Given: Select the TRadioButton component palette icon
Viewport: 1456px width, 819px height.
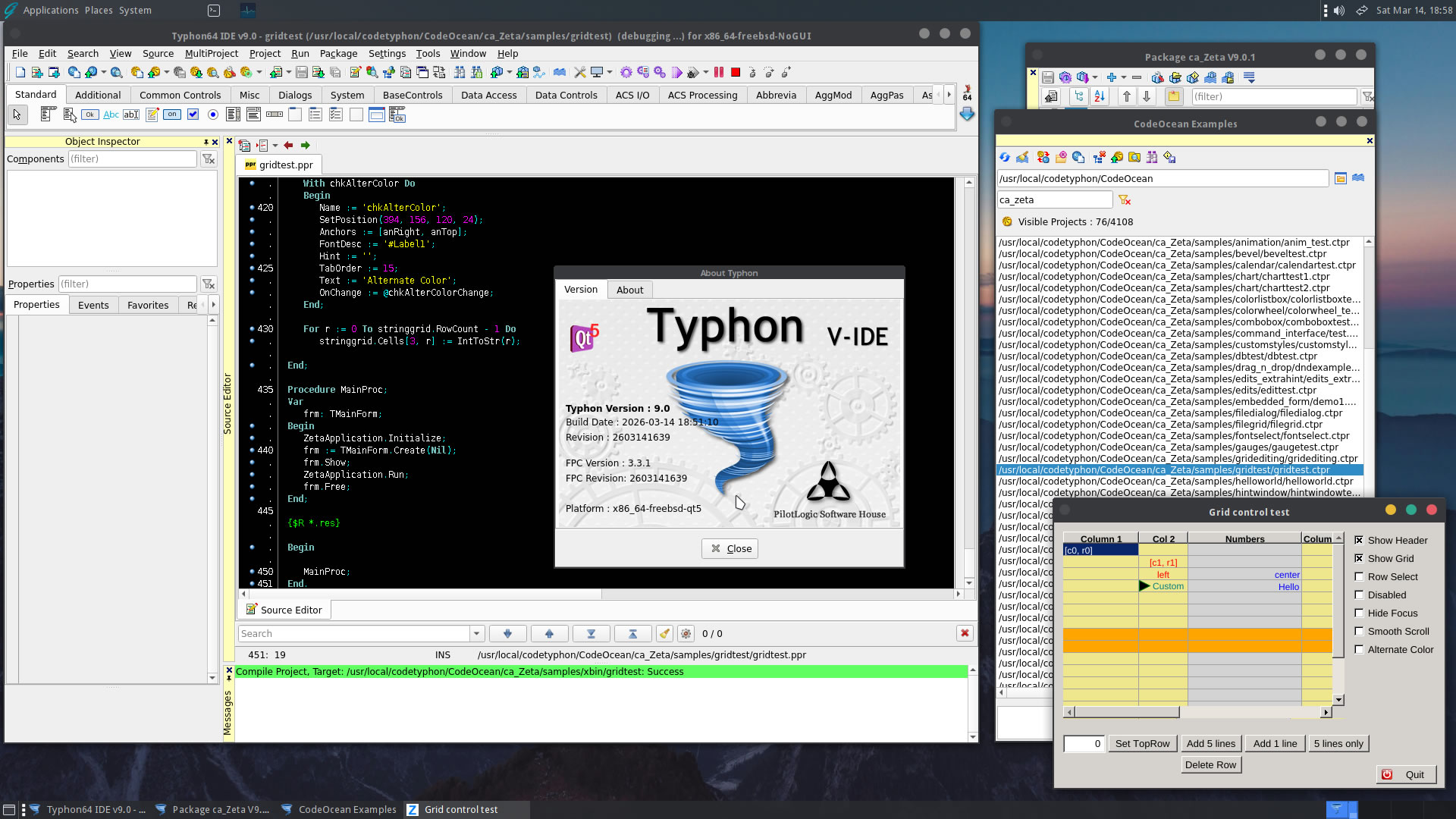Looking at the screenshot, I should (213, 115).
